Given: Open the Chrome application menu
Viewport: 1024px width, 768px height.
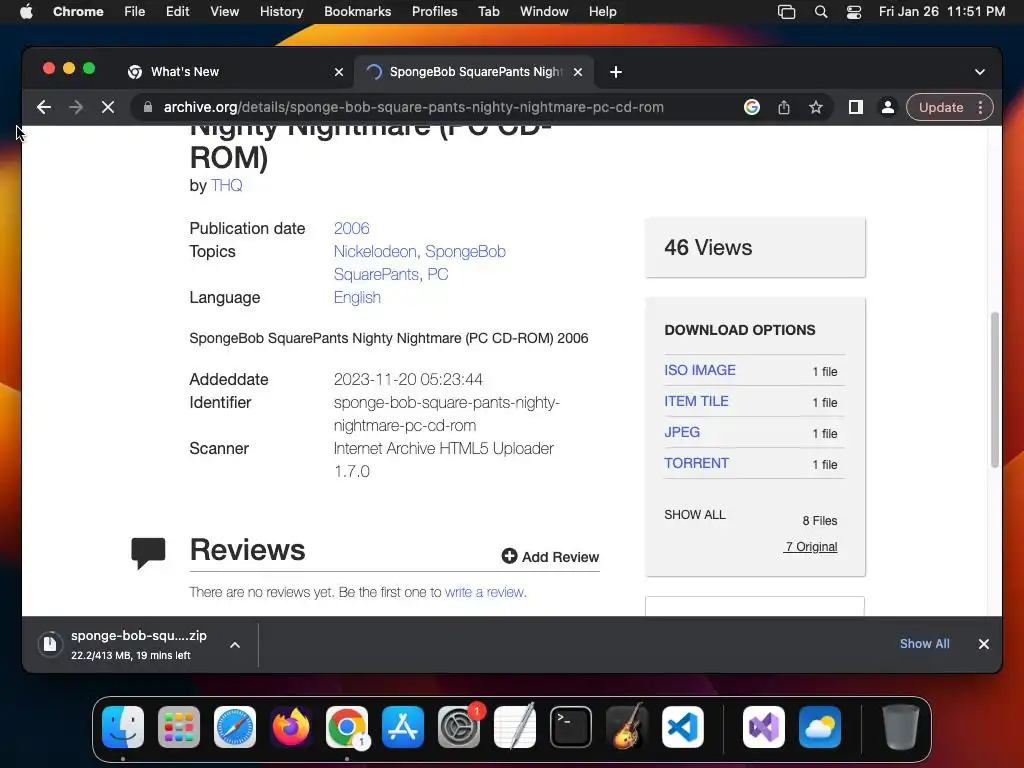Looking at the screenshot, I should pyautogui.click(x=78, y=11).
